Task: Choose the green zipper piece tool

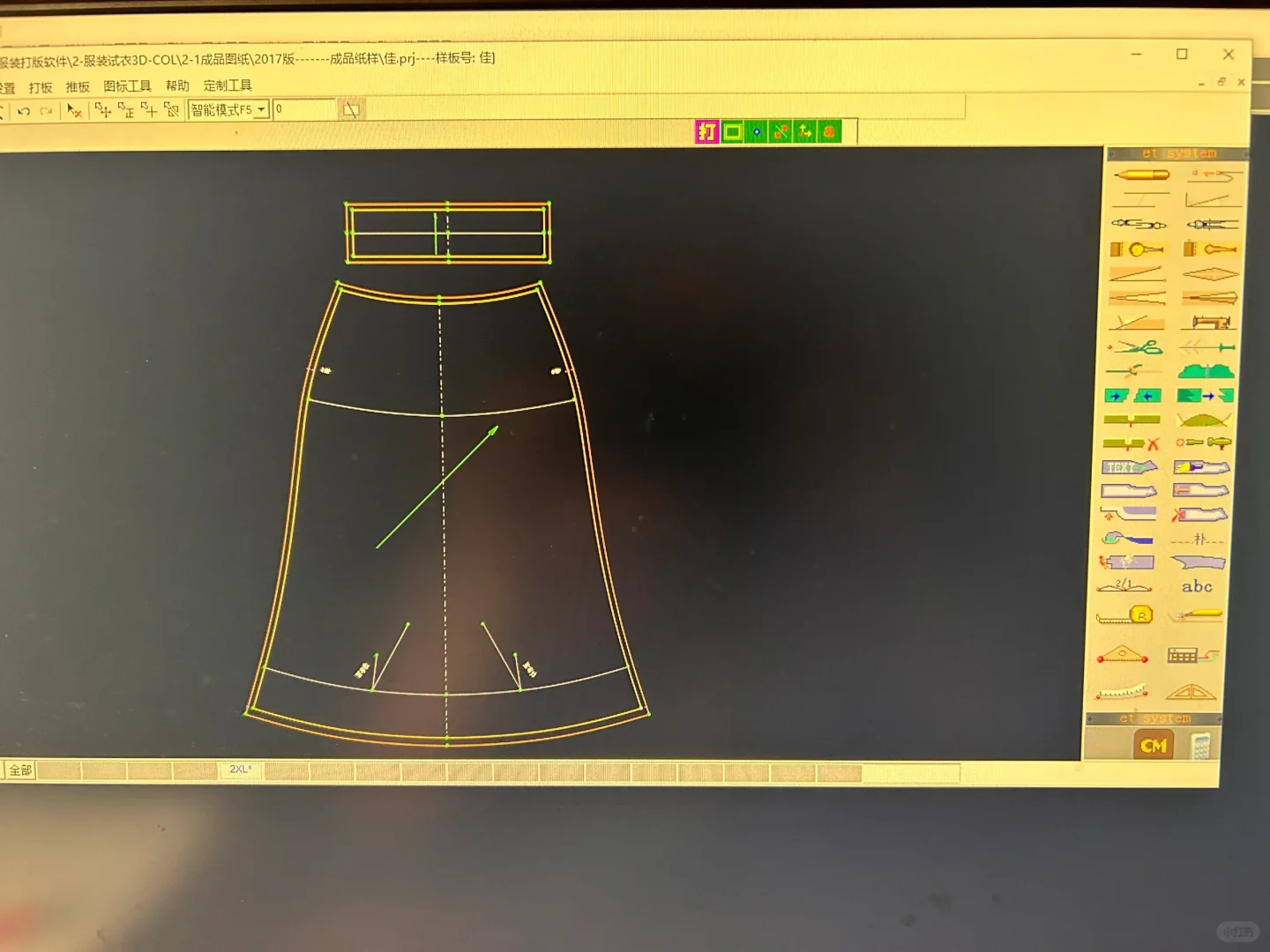Action: pos(1206,371)
